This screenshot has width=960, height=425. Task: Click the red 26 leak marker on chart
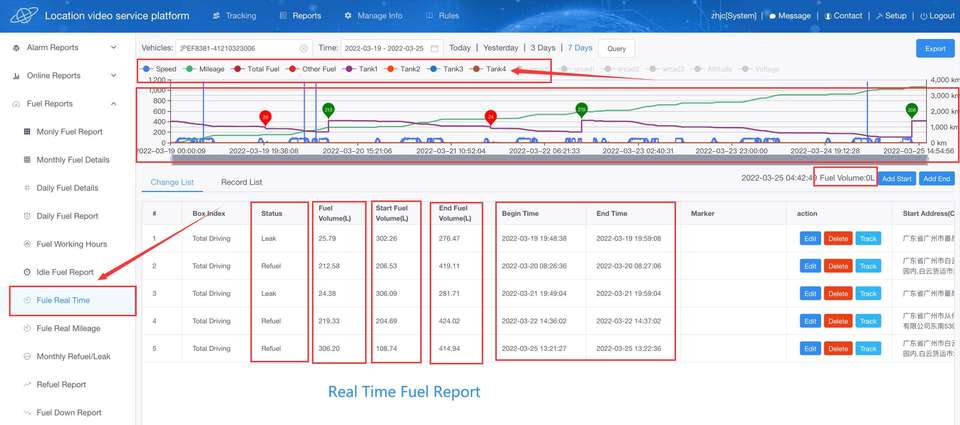click(265, 117)
